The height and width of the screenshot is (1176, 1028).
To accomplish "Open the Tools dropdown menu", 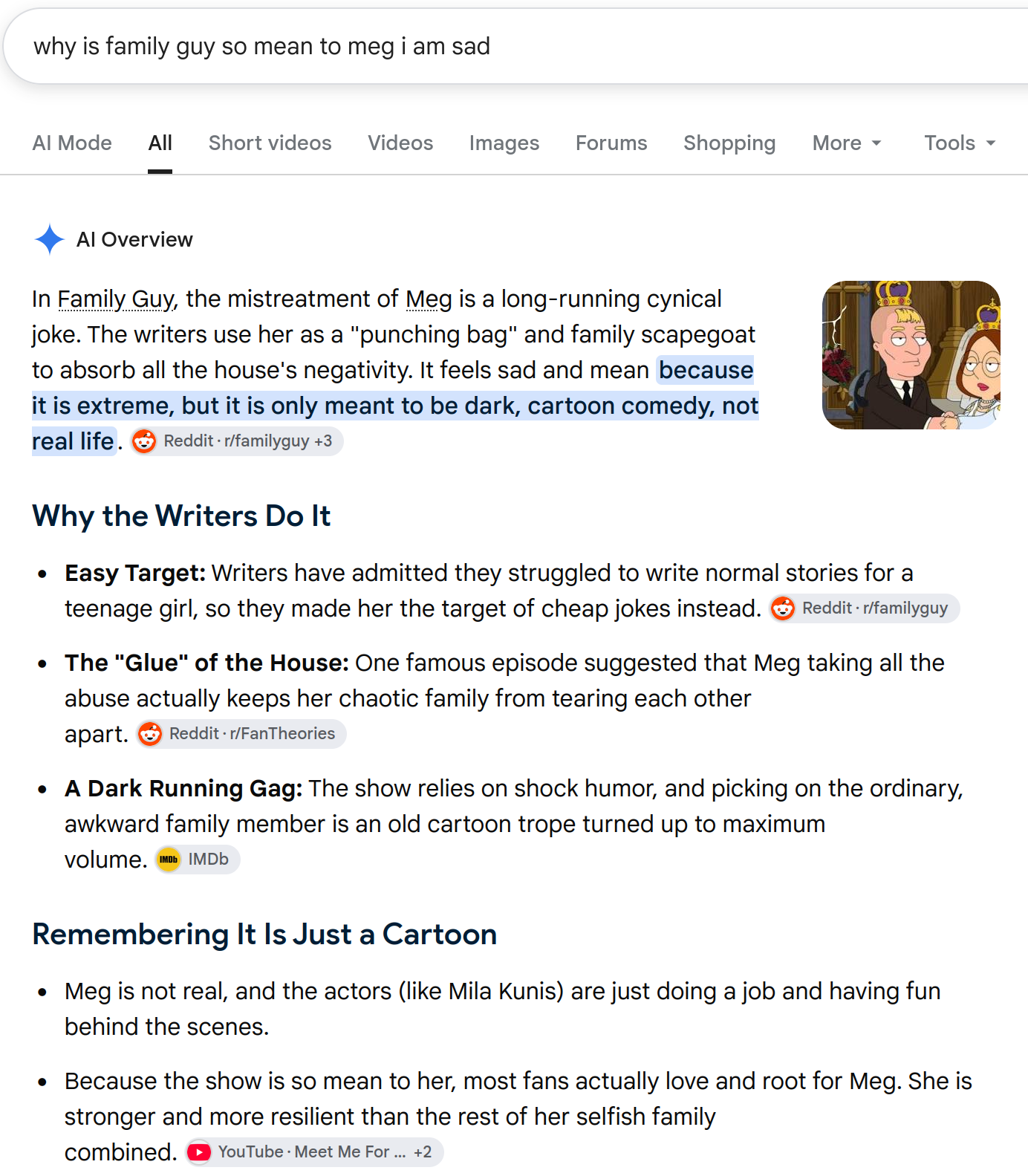I will click(960, 143).
